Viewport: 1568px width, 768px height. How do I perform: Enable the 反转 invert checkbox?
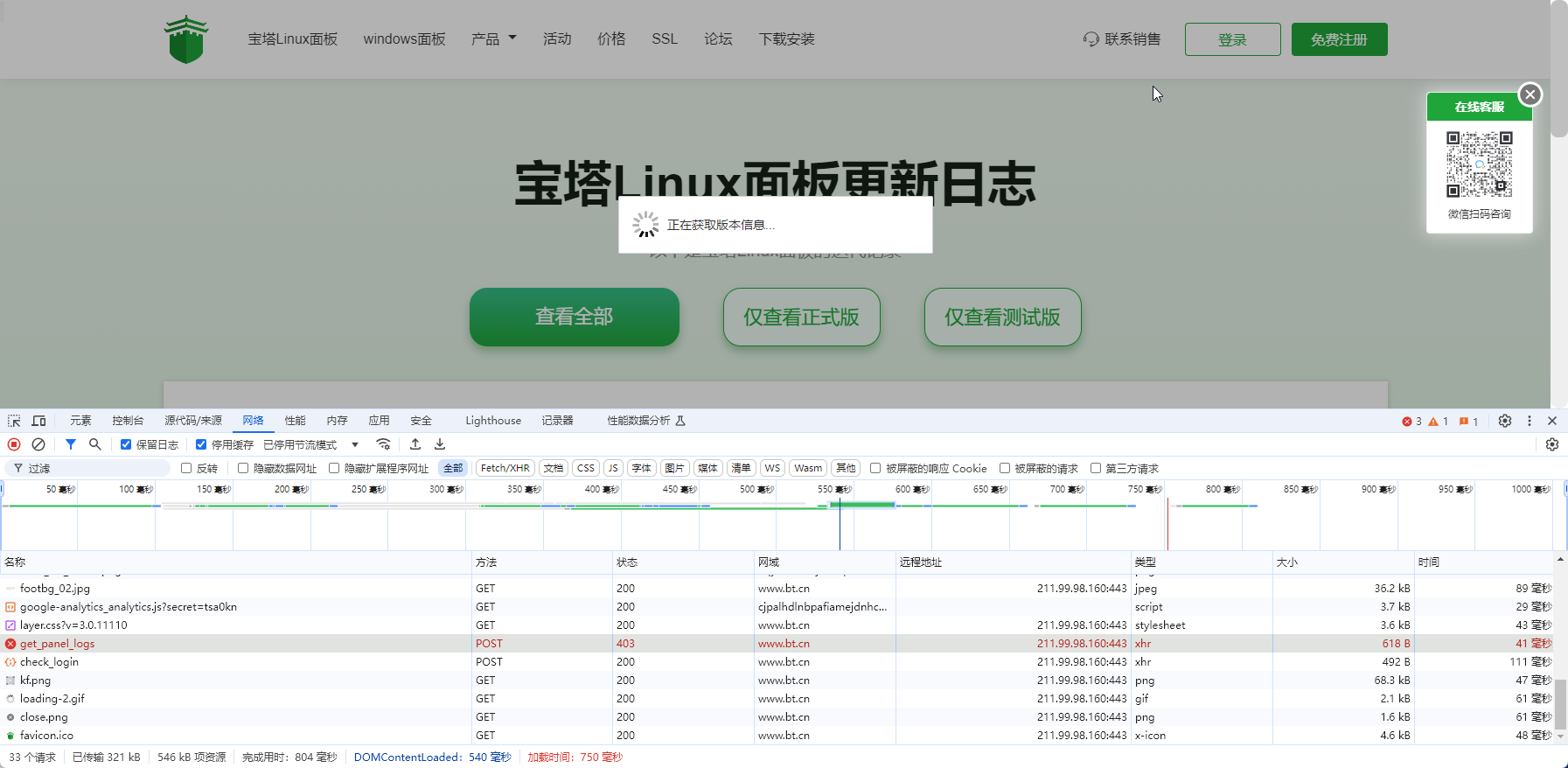186,468
